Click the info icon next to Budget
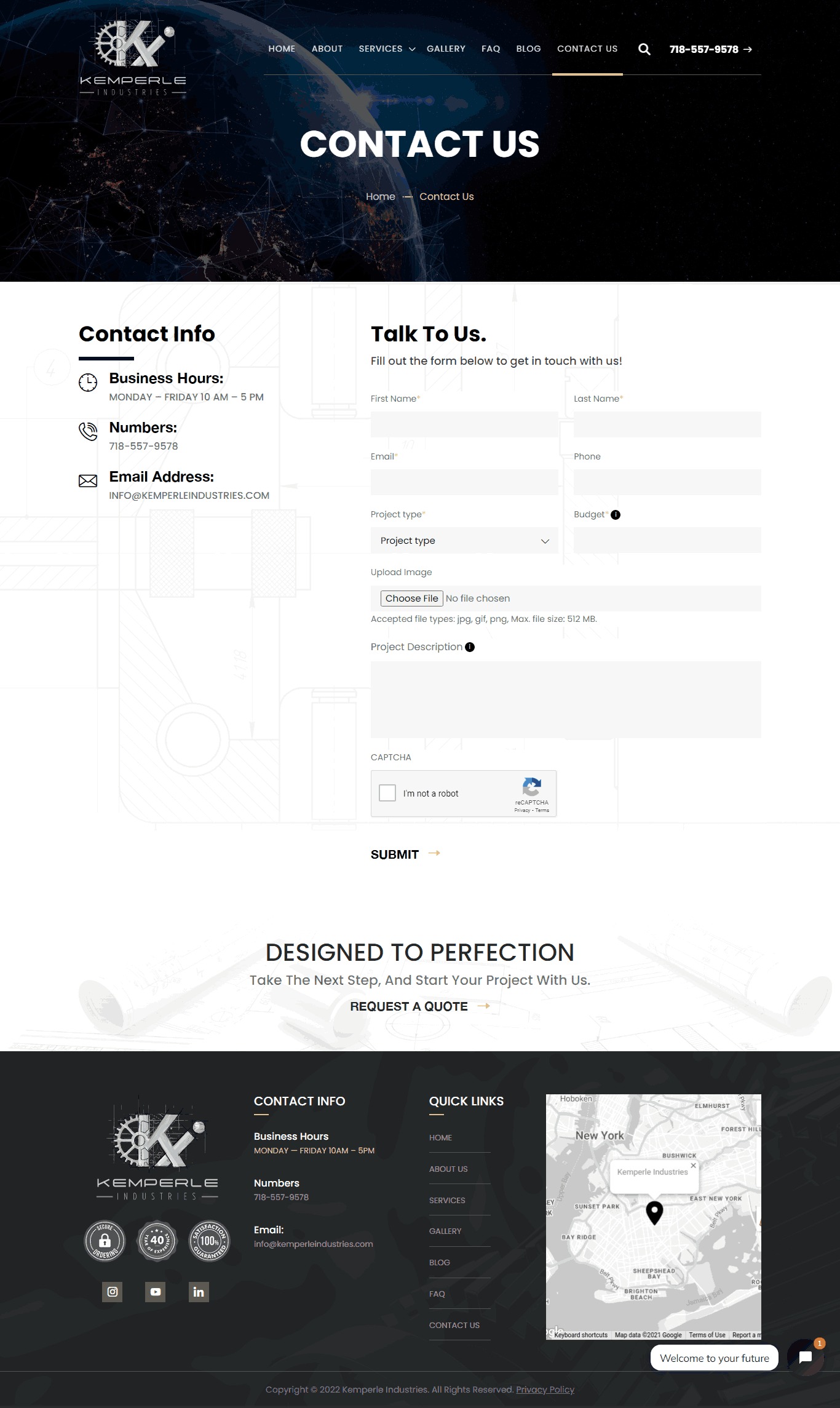 click(x=616, y=514)
